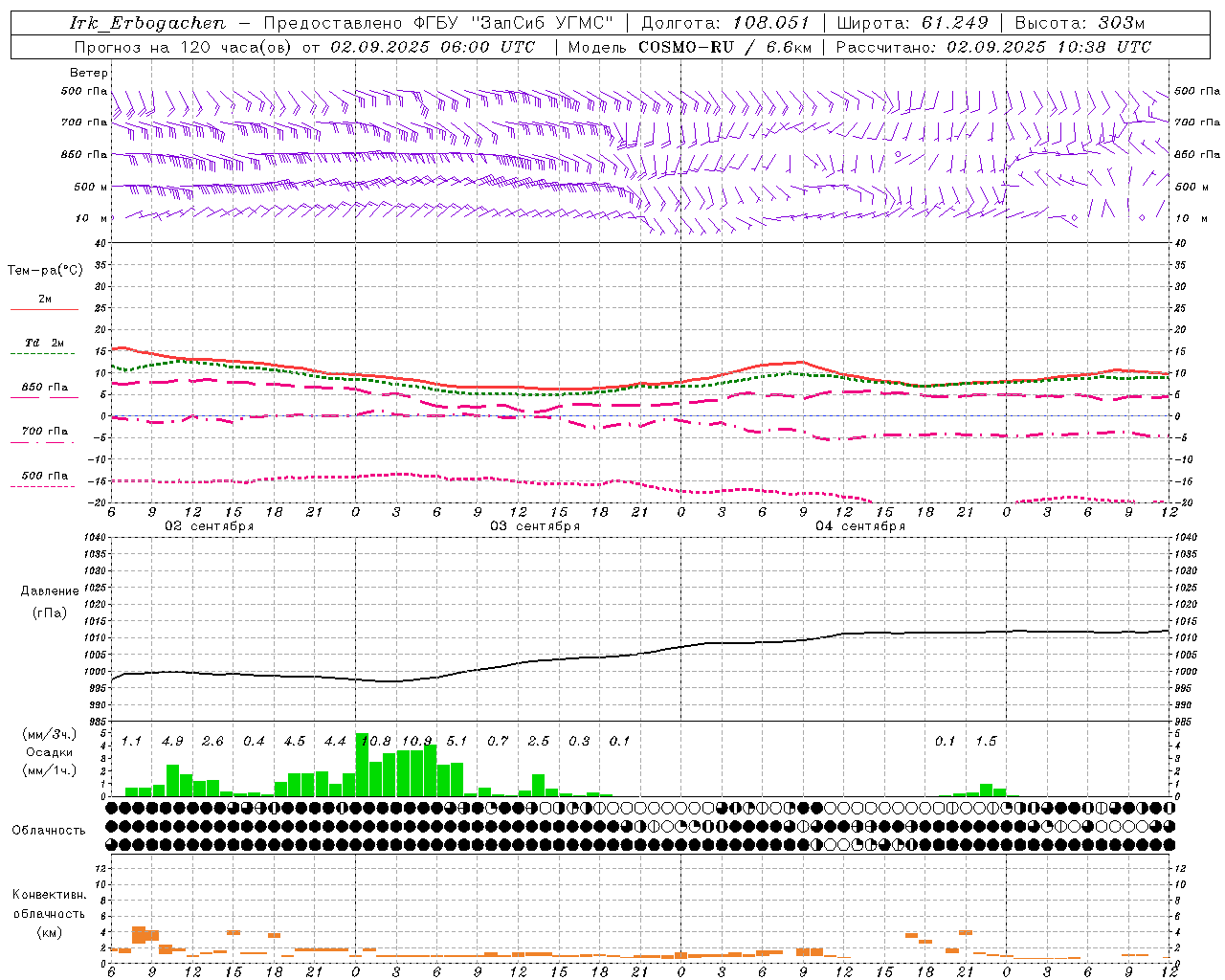This screenshot has height=980, width=1225.
Task: Click the Td 2м dew point legend label
Action: click(45, 343)
